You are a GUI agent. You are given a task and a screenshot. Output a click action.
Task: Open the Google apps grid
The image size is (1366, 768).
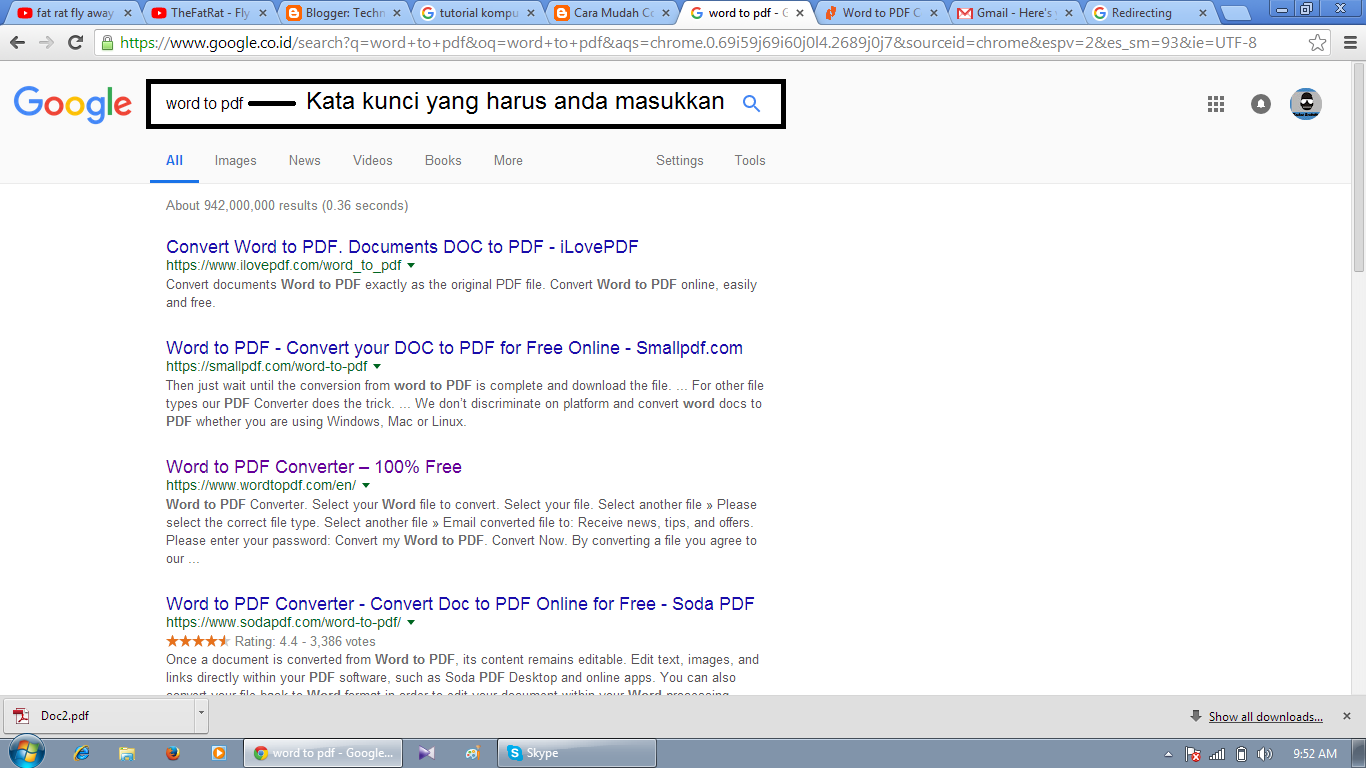[1216, 104]
